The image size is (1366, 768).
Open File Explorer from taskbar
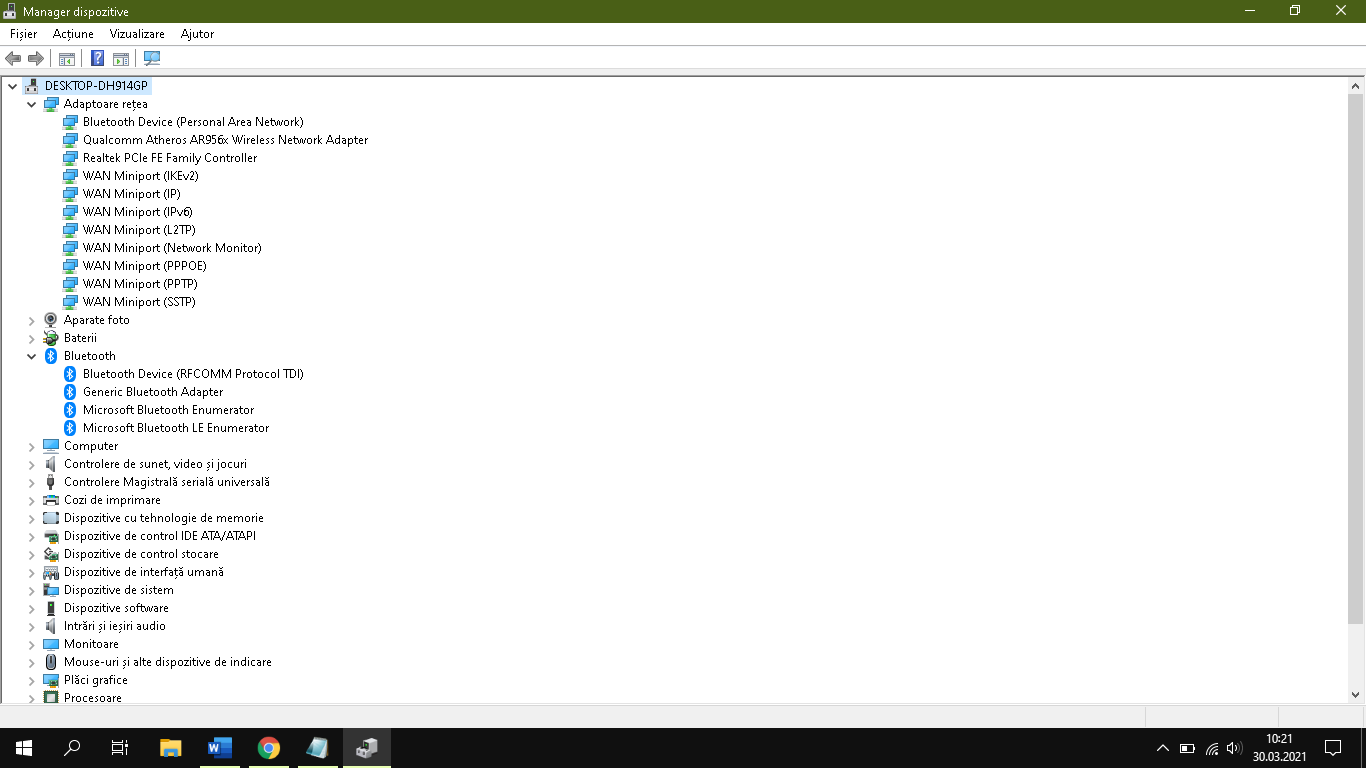[x=171, y=748]
